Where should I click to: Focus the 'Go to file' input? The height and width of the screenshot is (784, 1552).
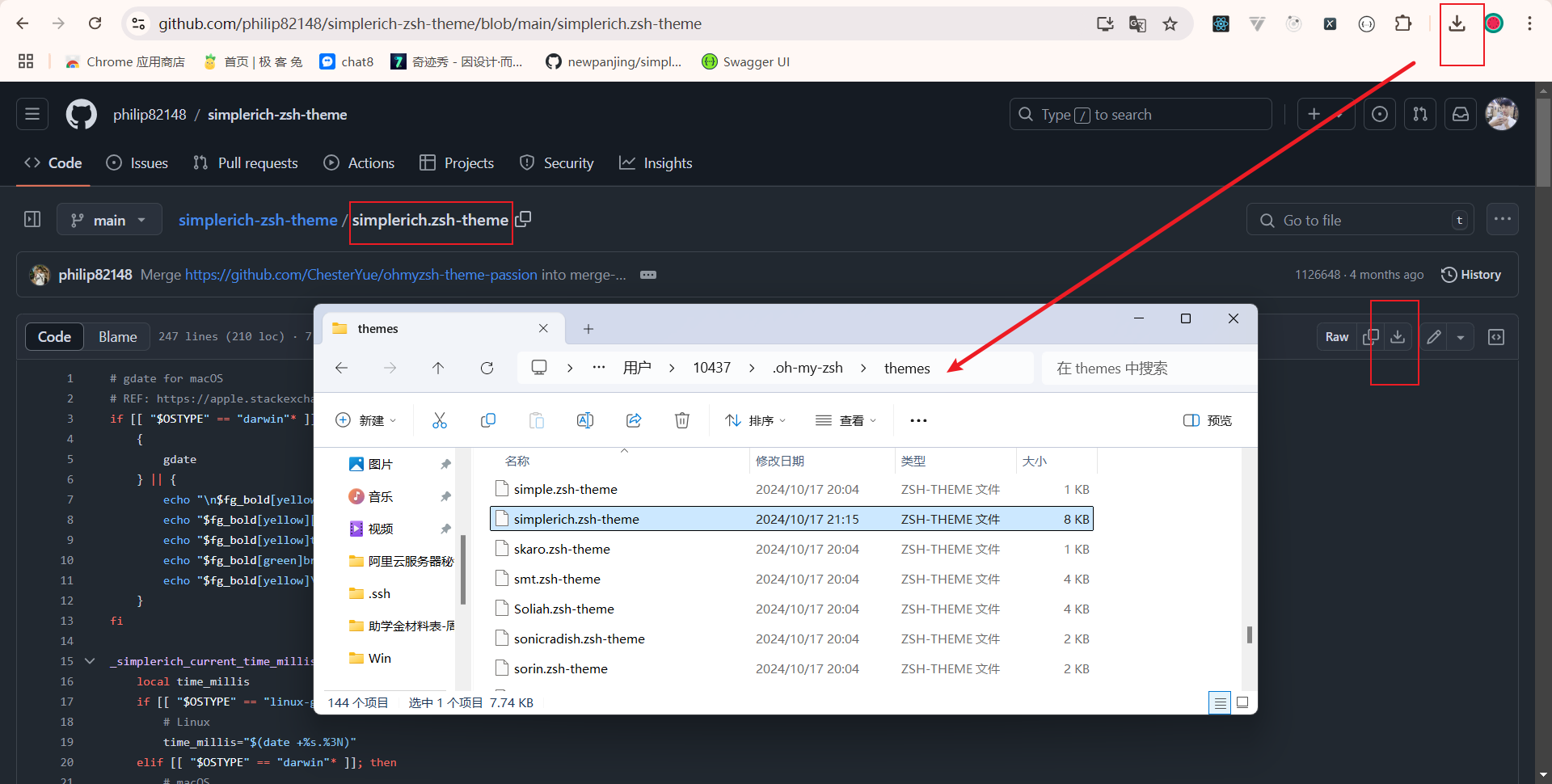pos(1360,220)
